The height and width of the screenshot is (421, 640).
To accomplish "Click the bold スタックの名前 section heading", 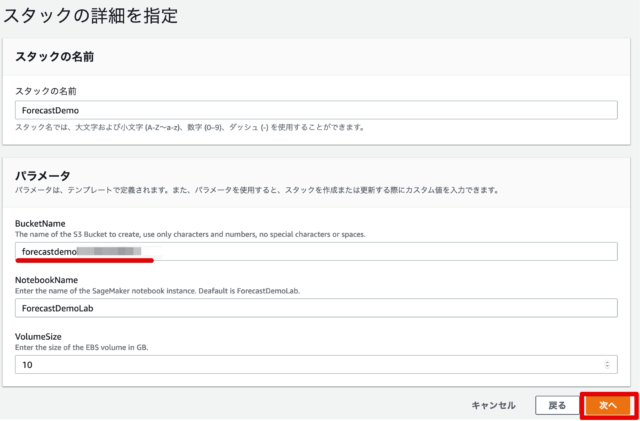I will click(55, 57).
